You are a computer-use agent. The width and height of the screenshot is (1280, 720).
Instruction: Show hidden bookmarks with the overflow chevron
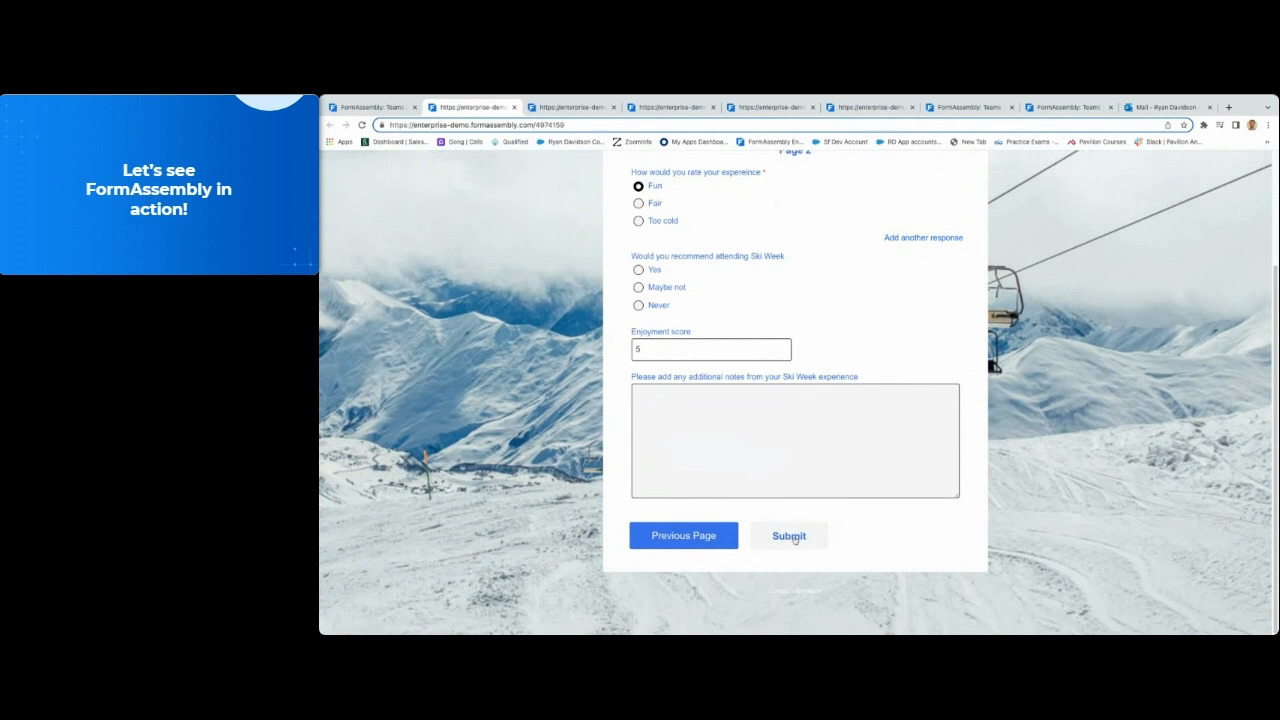(1266, 142)
